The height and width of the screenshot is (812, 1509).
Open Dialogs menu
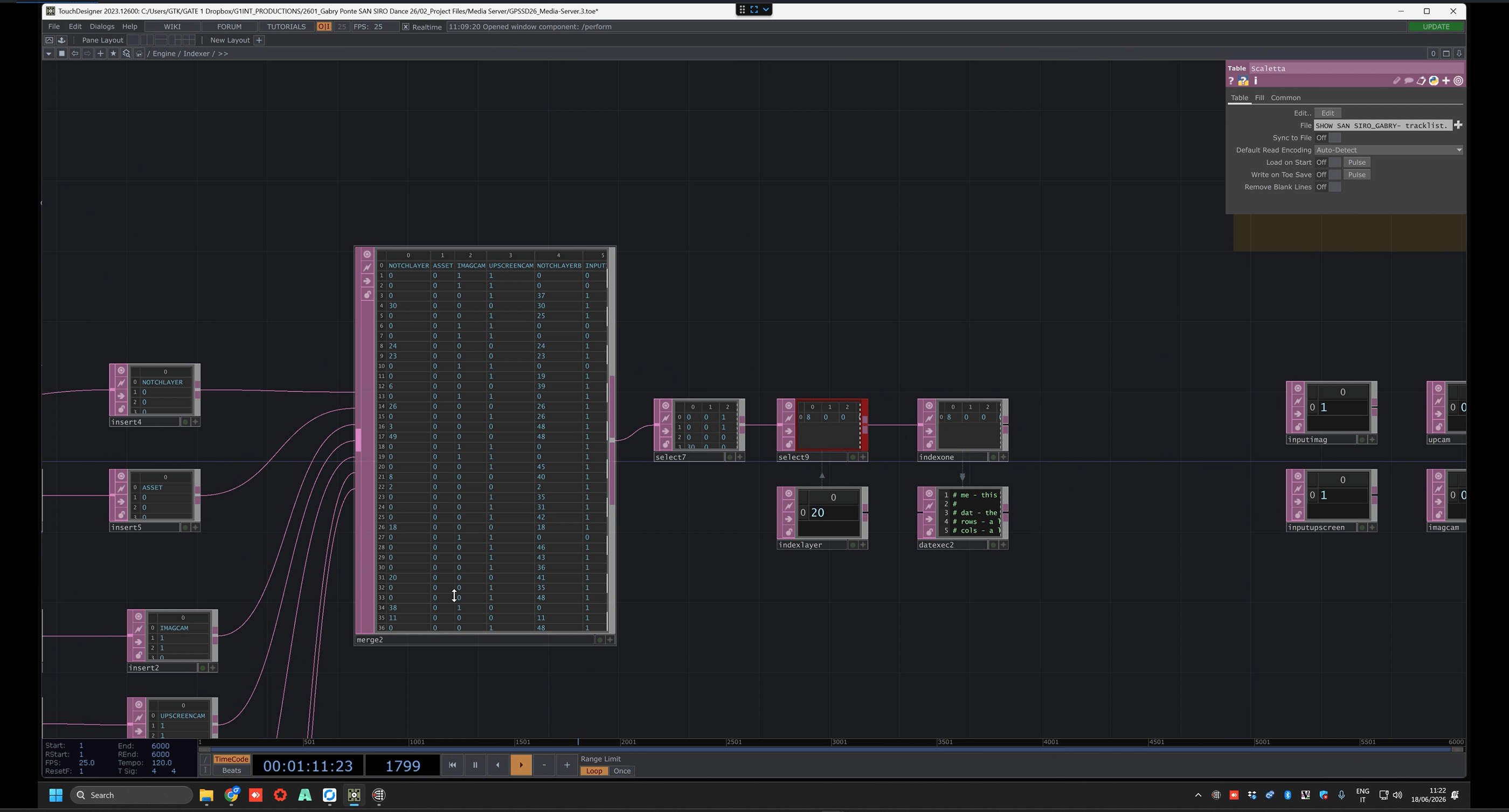102,26
